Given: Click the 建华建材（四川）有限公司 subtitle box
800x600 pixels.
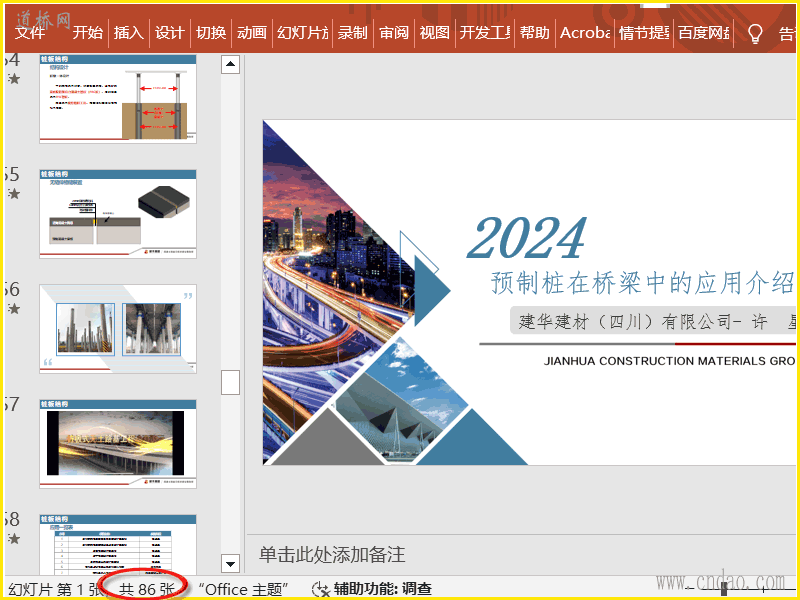Looking at the screenshot, I should click(653, 321).
